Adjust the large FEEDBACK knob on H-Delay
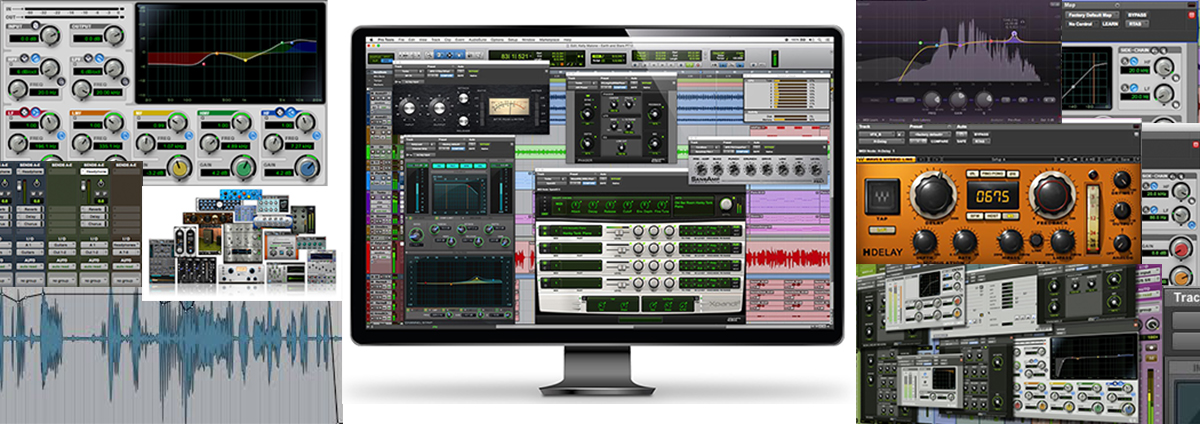This screenshot has width=1200, height=424. click(x=1052, y=194)
